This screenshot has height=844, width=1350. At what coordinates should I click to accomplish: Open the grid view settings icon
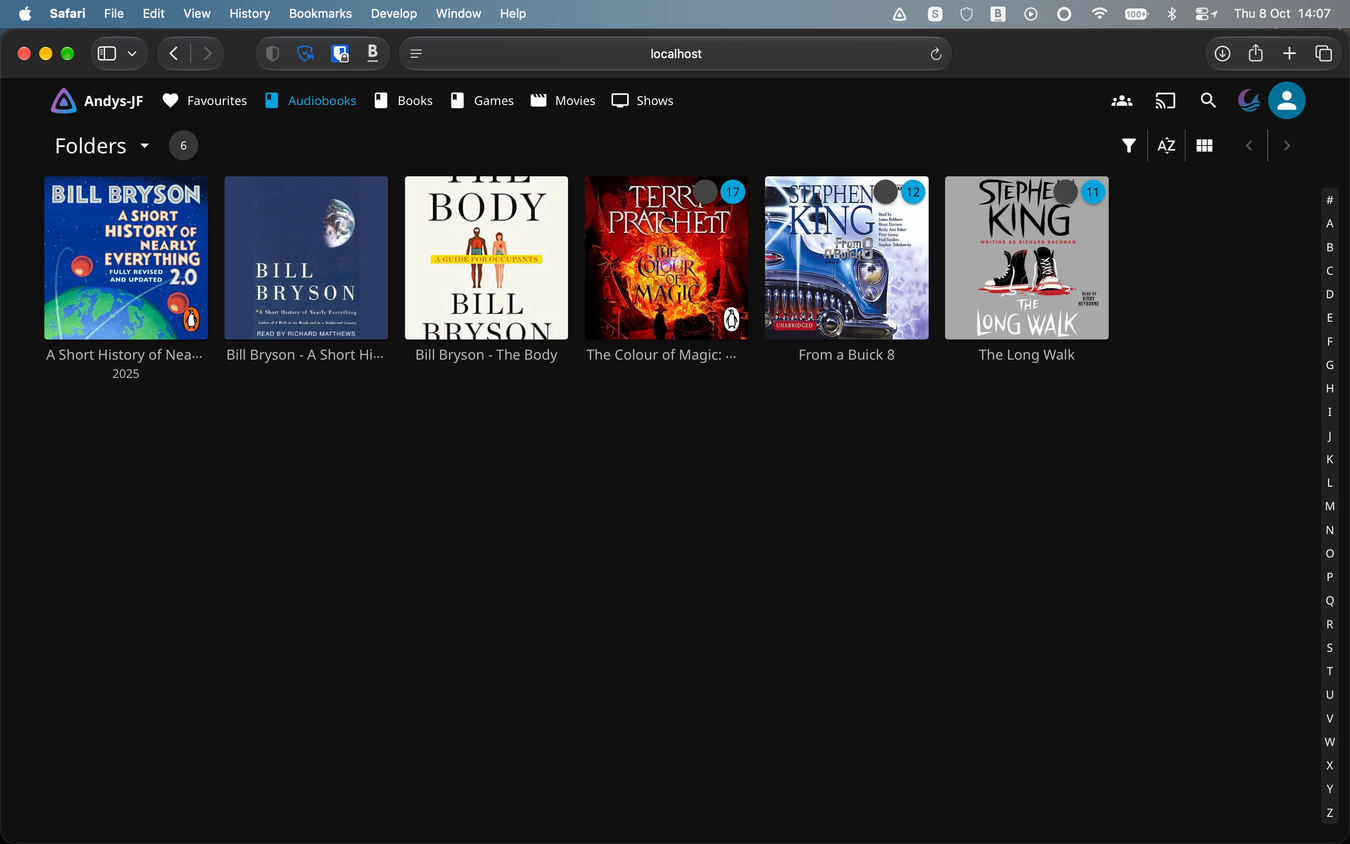pos(1205,146)
